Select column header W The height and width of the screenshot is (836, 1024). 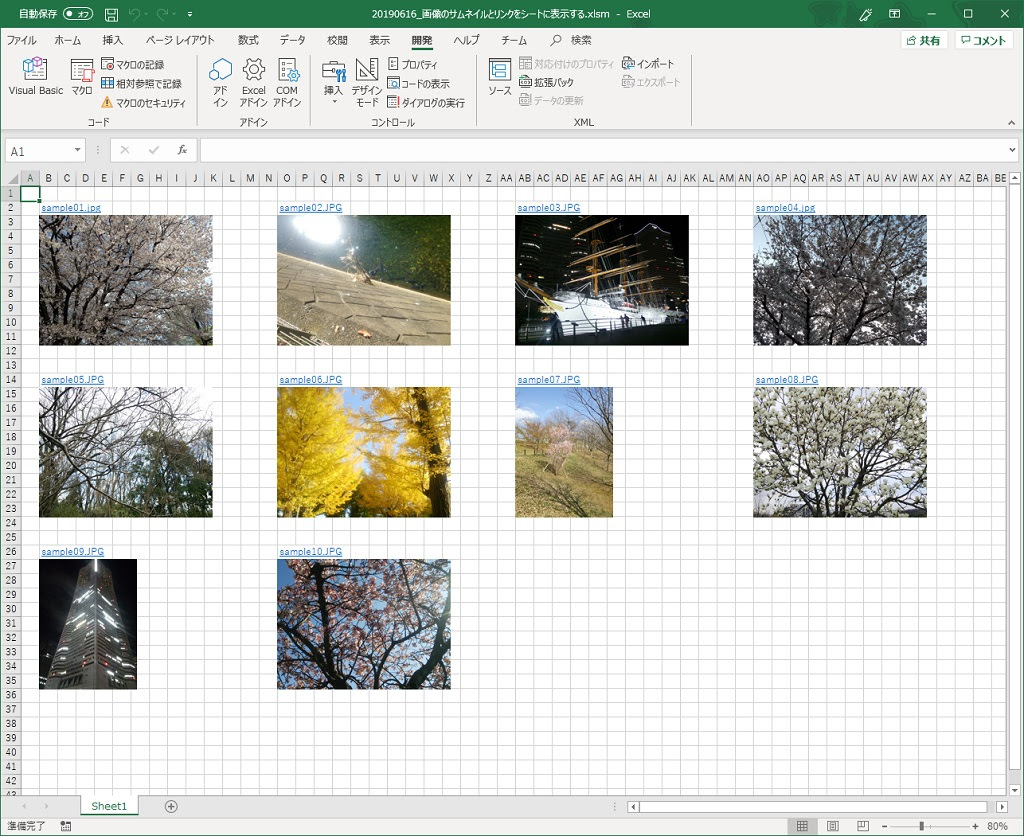coord(432,178)
